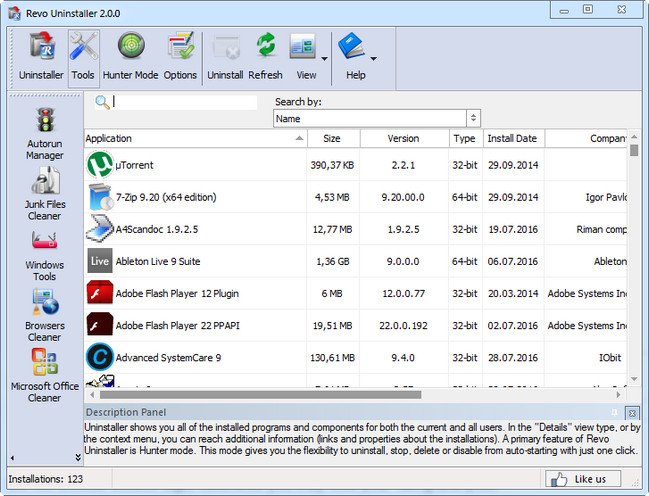649x496 pixels.
Task: Focus the program search text field
Action: click(x=185, y=102)
